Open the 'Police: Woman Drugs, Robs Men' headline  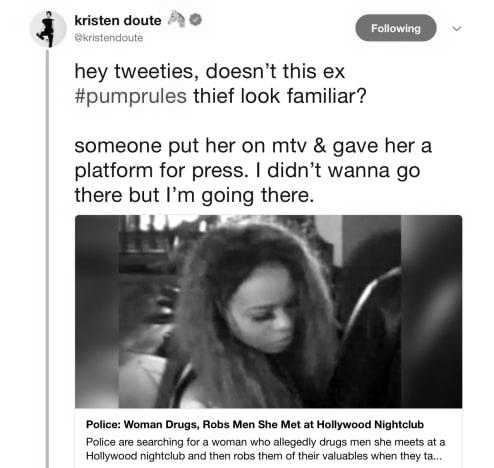(255, 424)
